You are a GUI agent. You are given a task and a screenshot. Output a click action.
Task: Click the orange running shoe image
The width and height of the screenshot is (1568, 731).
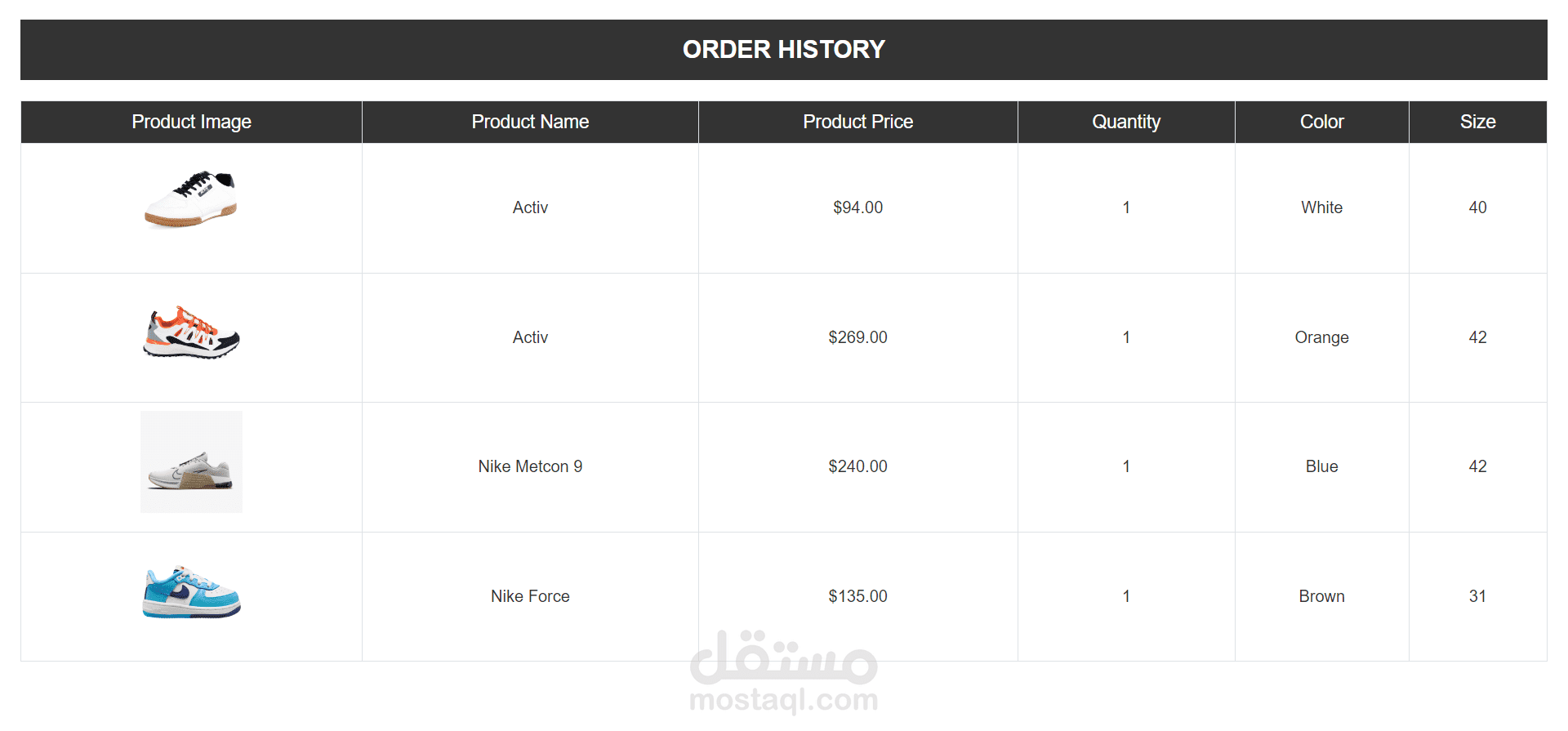pos(191,333)
